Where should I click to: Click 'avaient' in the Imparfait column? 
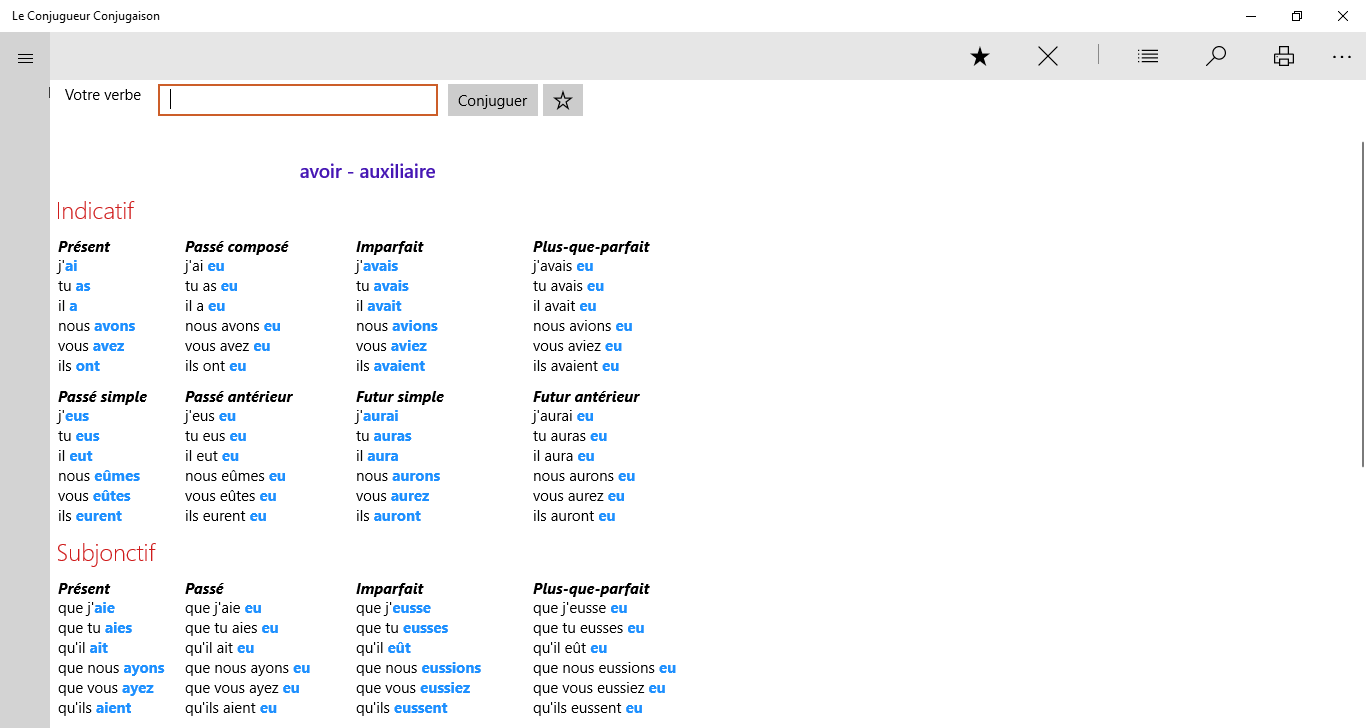399,366
